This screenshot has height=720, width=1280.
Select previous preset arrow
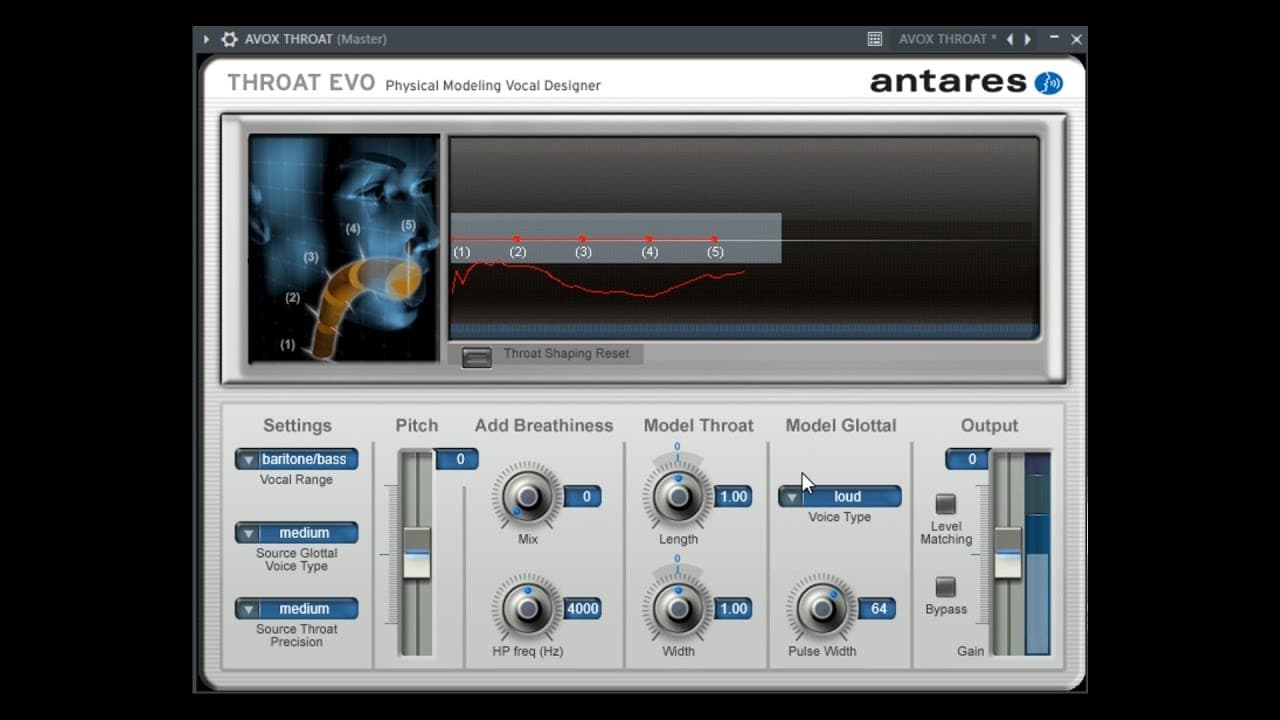click(1009, 39)
